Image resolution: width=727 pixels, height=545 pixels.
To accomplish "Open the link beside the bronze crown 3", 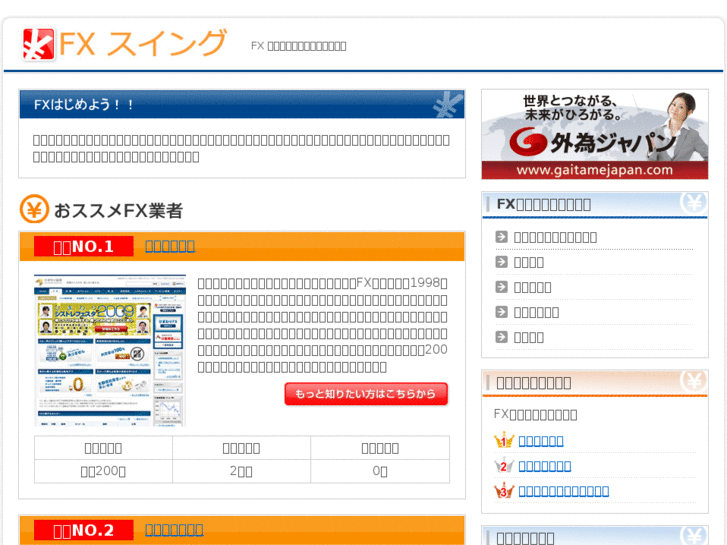I will point(563,491).
